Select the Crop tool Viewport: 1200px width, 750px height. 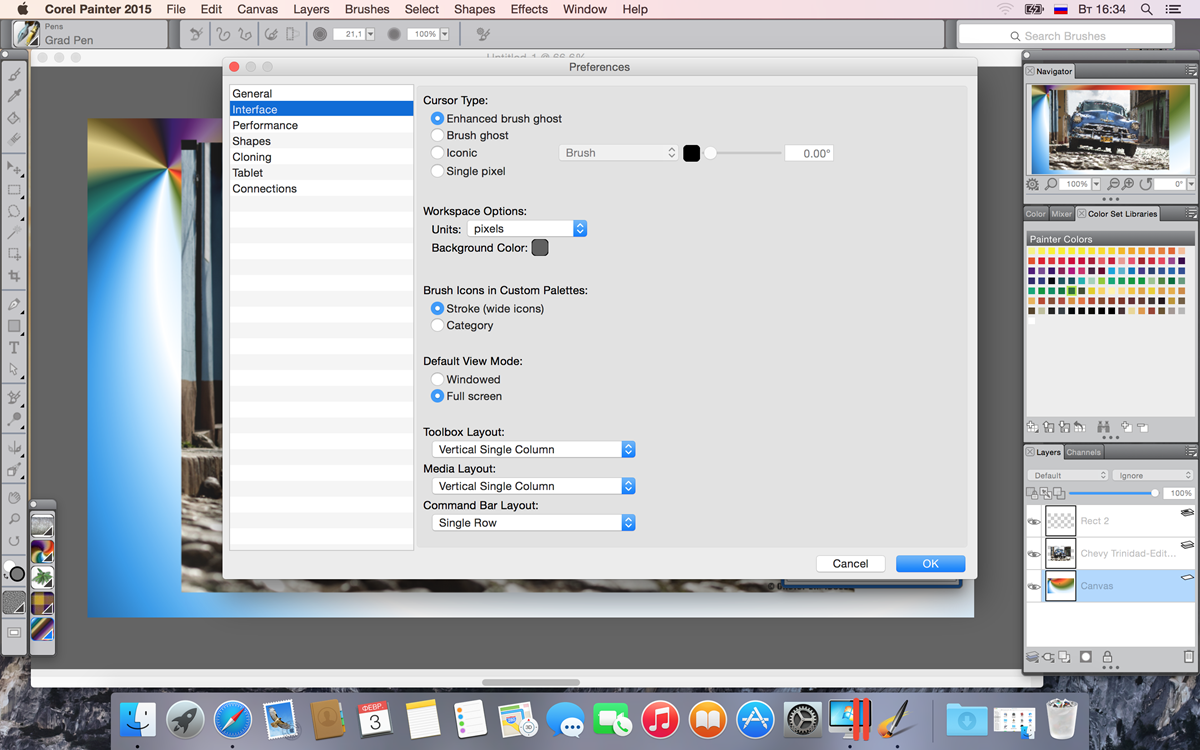(x=14, y=276)
